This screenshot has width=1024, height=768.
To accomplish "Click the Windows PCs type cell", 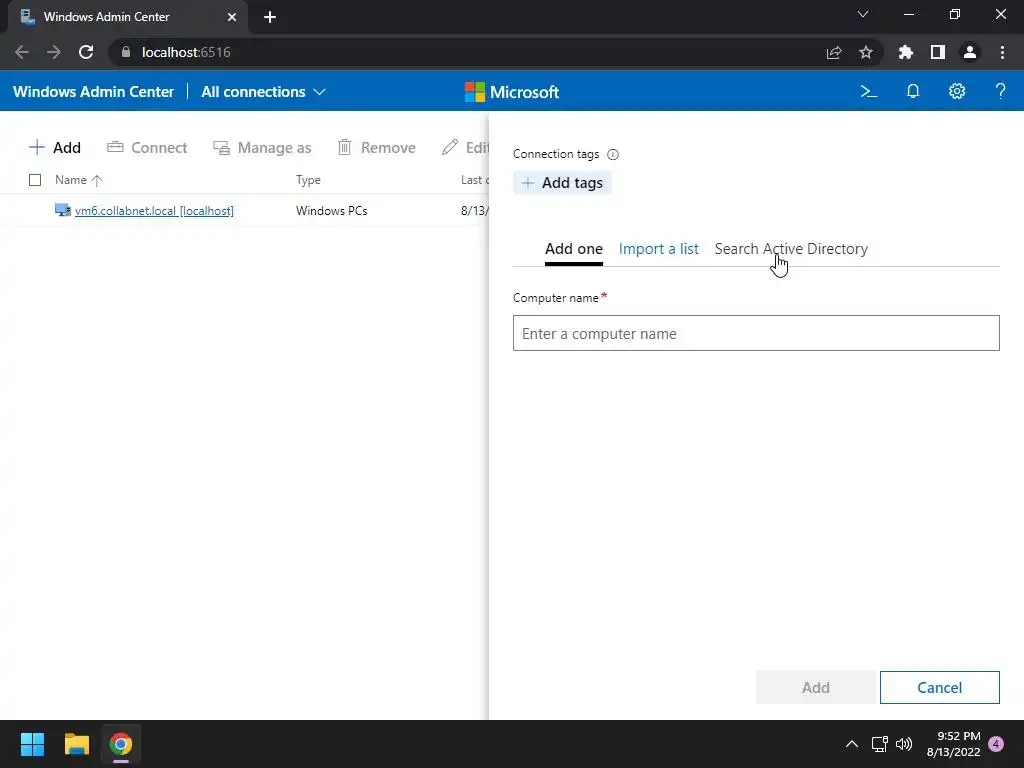I will (332, 211).
